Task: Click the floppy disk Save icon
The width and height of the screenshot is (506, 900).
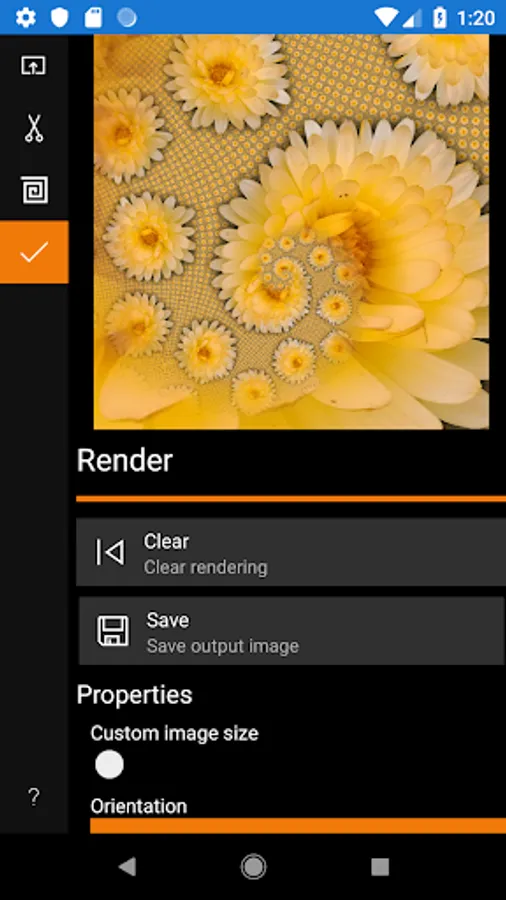Action: (113, 631)
